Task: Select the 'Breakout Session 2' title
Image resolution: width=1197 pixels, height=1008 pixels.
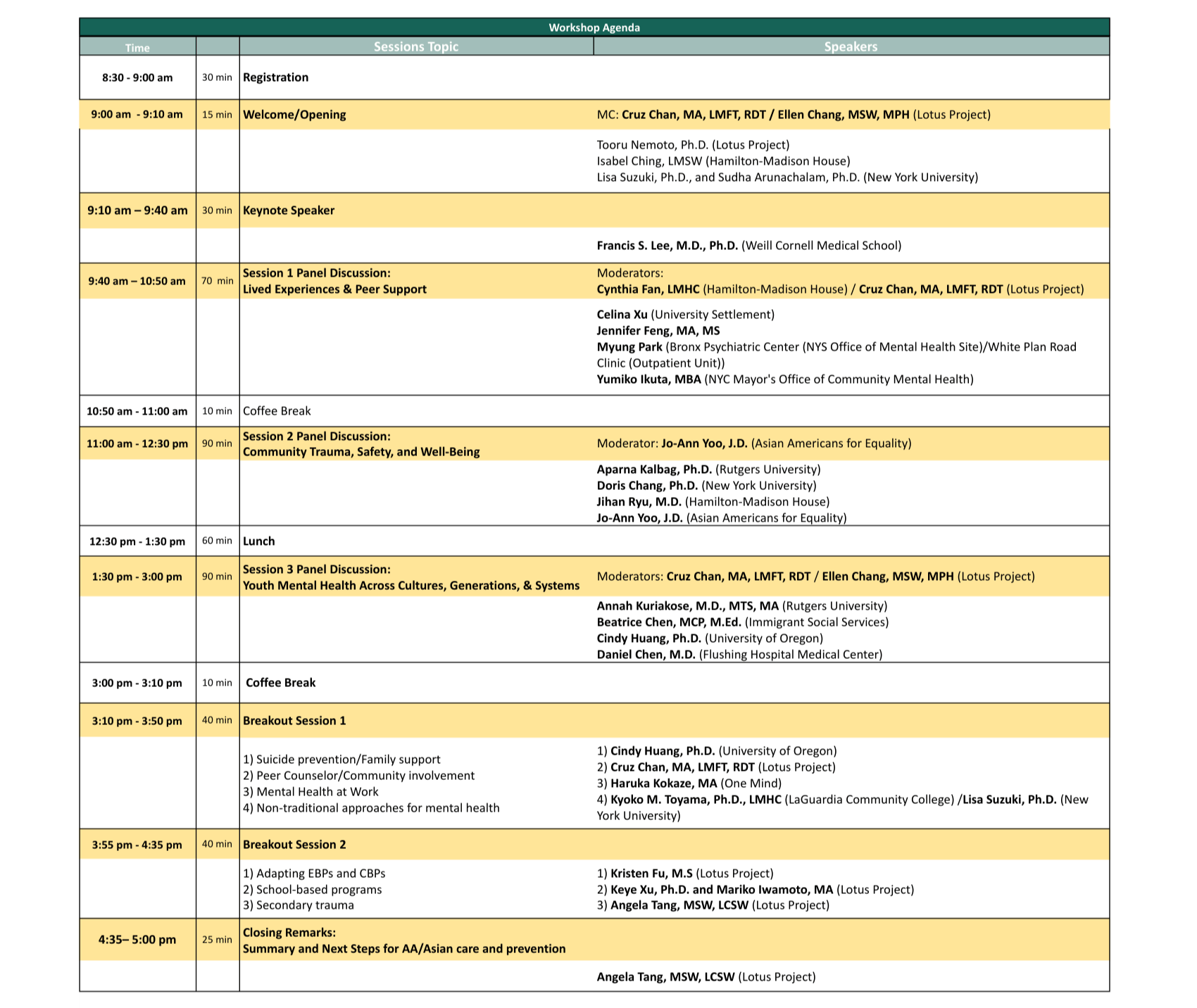Action: tap(294, 845)
